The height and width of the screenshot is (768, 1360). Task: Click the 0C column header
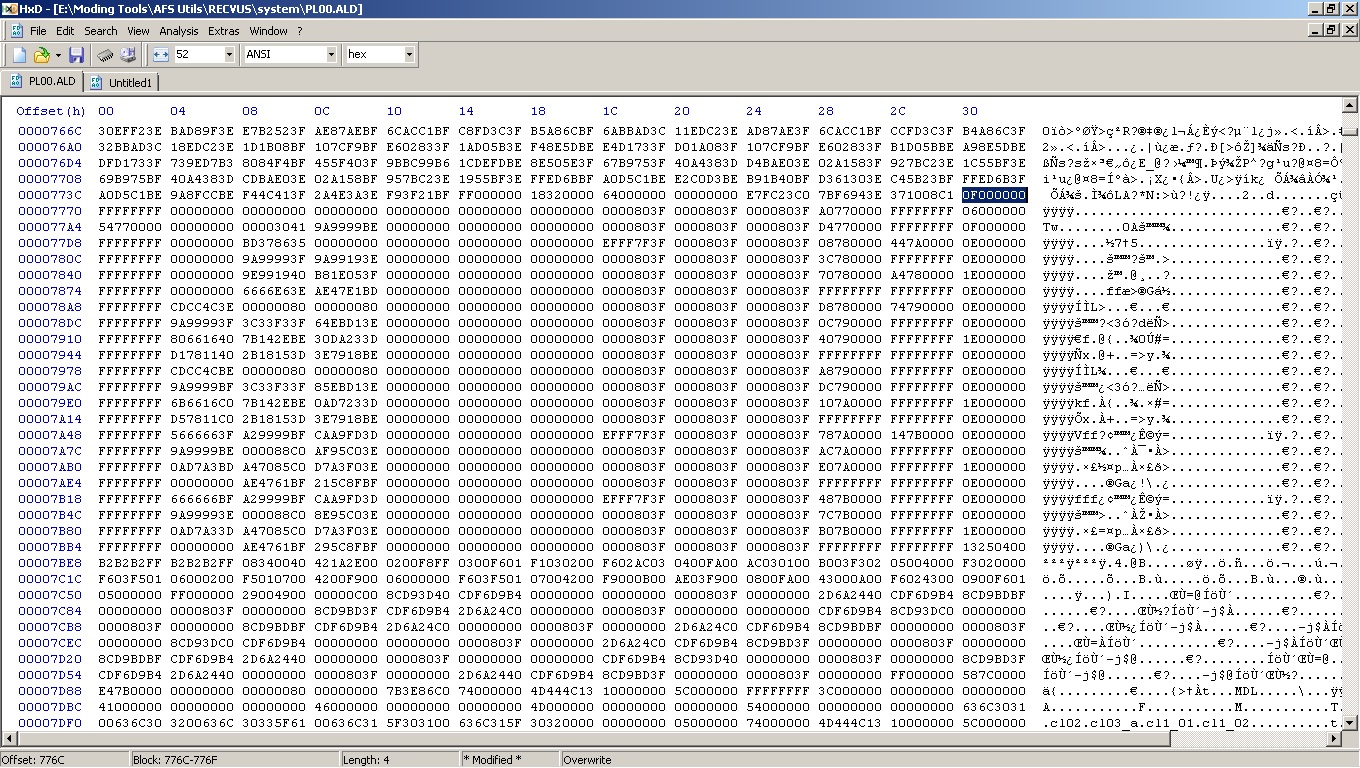pos(322,111)
